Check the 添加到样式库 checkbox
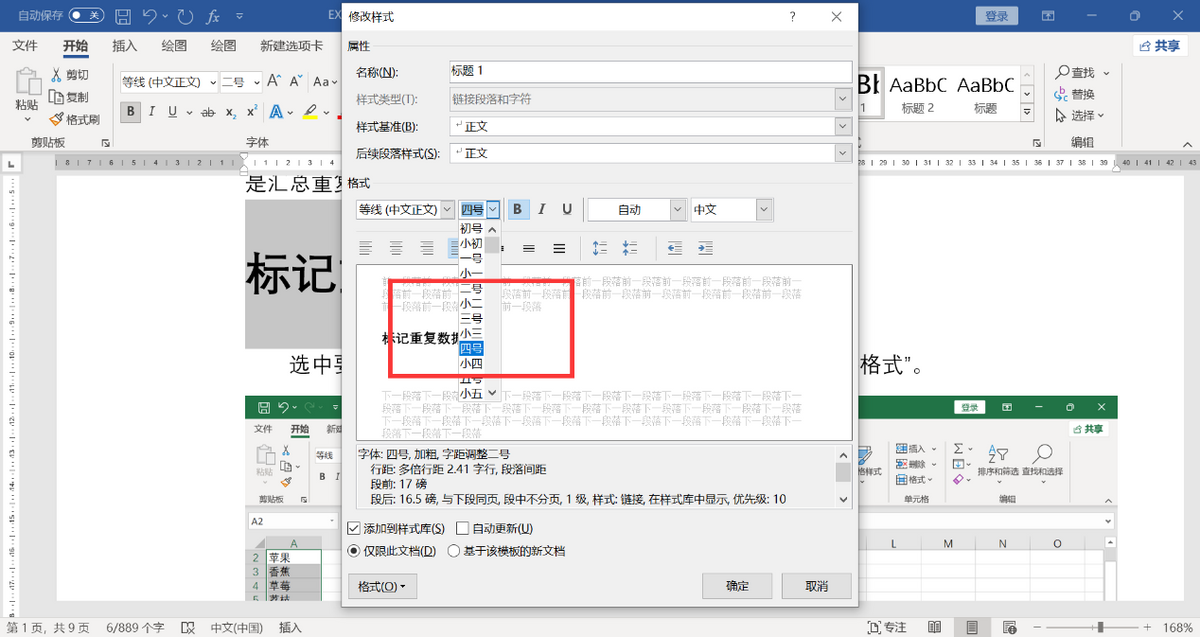 point(353,528)
